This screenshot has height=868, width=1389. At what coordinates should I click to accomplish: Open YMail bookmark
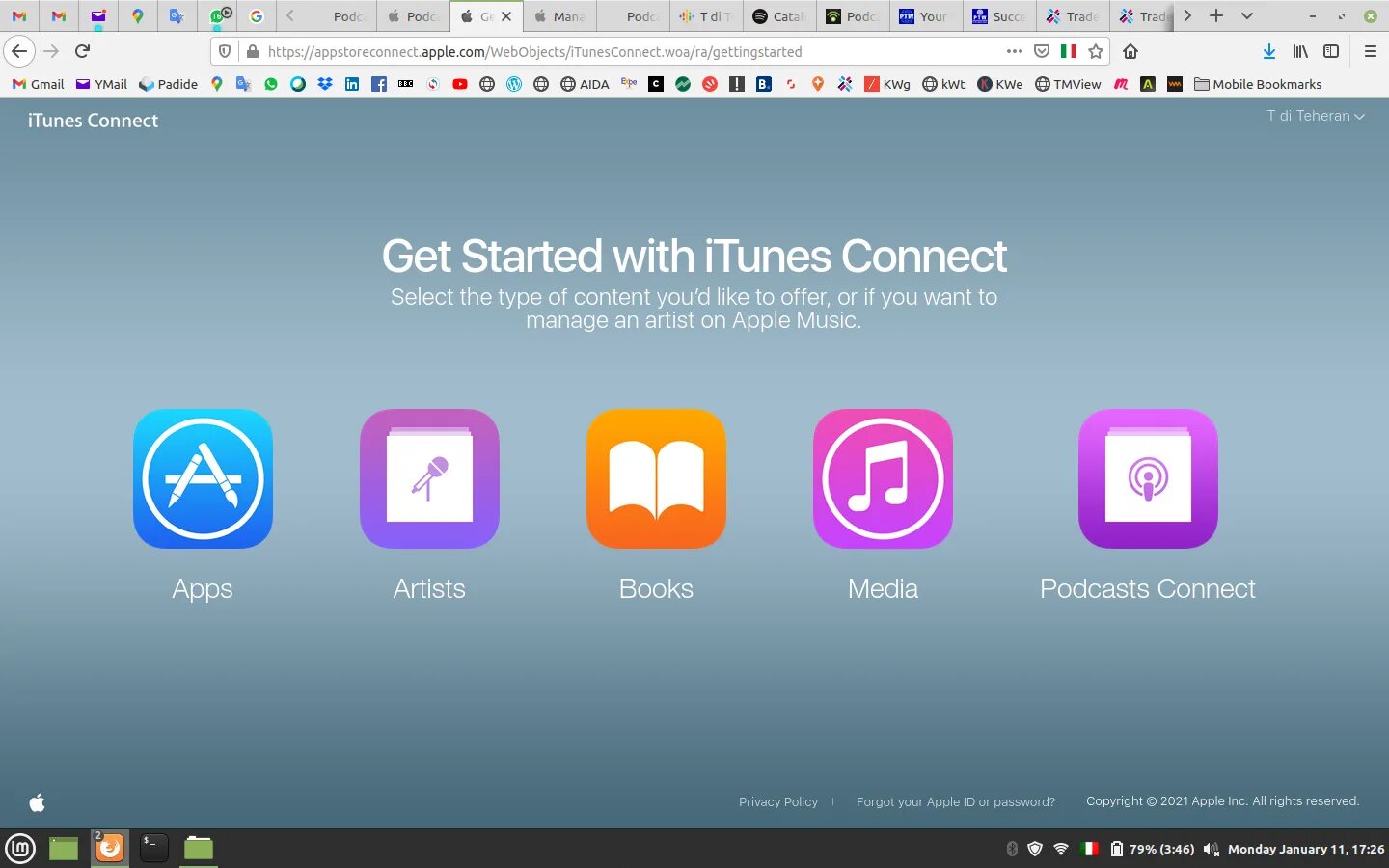(x=101, y=84)
